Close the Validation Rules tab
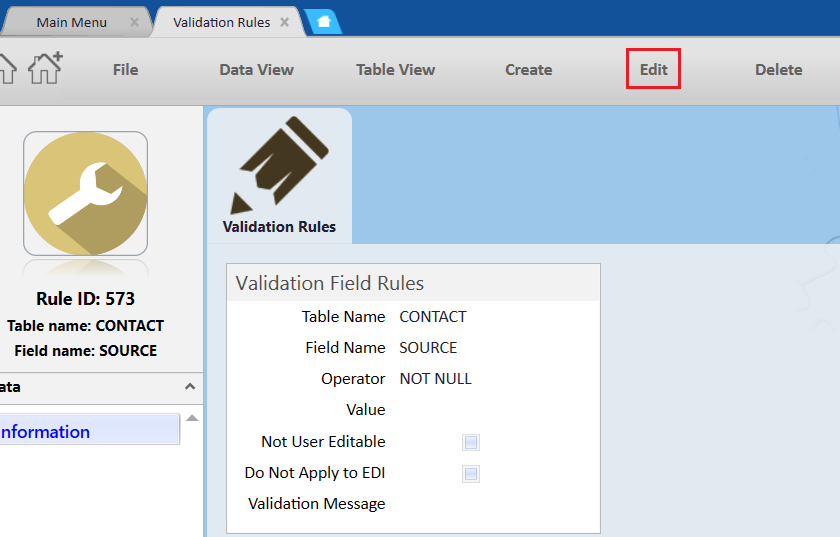This screenshot has height=537, width=840. pyautogui.click(x=285, y=22)
